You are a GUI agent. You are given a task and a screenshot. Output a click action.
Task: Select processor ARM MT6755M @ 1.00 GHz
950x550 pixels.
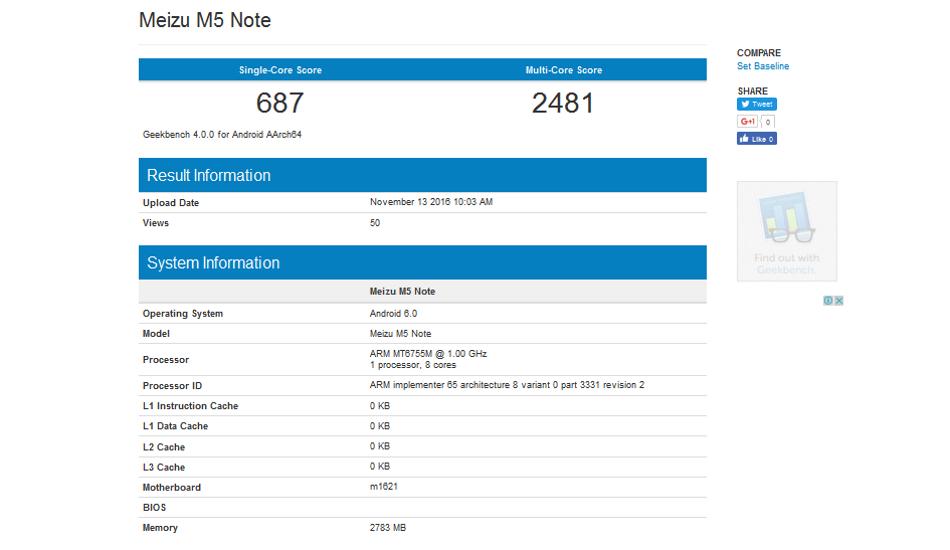coord(428,354)
